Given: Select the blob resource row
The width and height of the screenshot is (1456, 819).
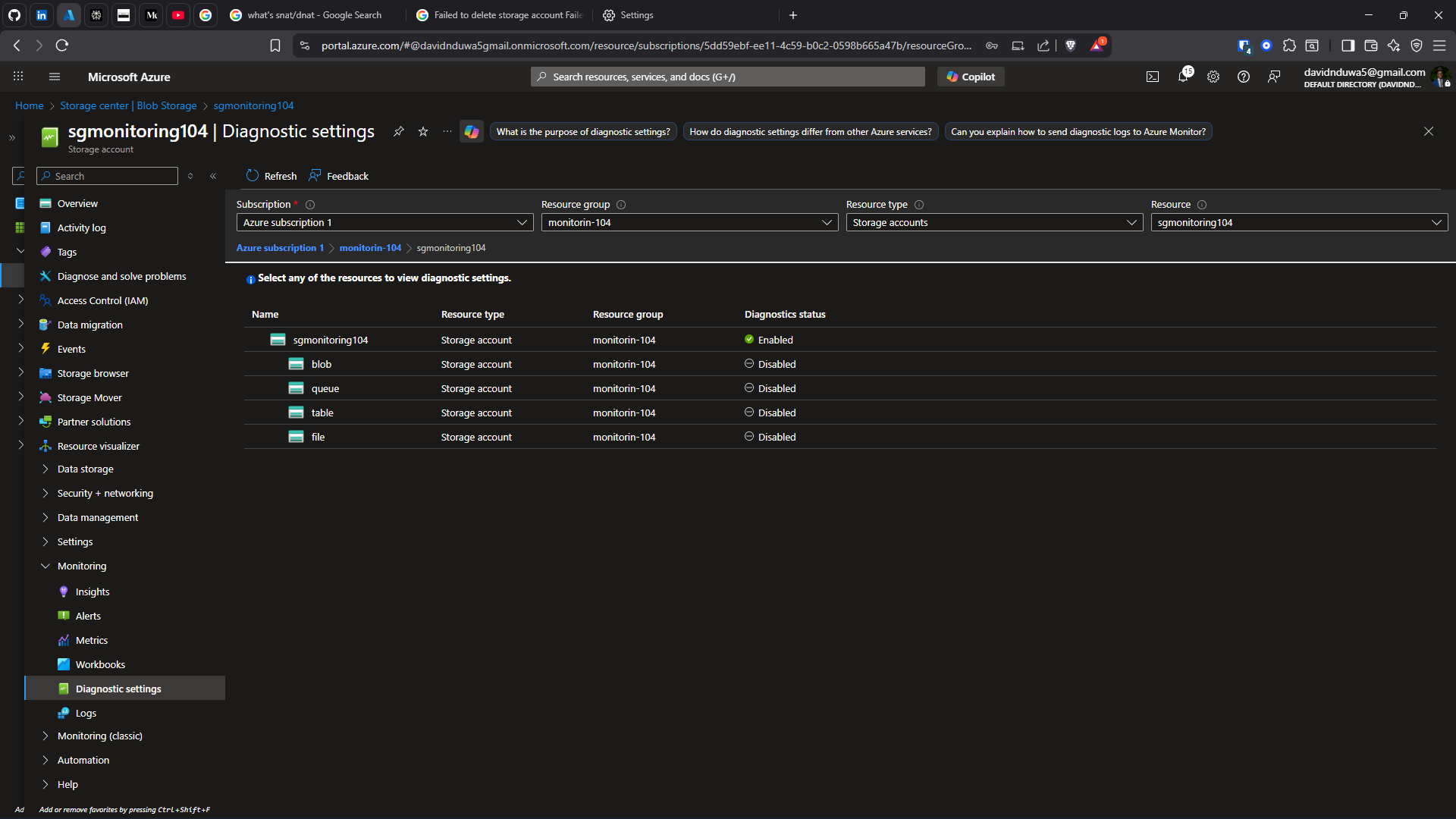Looking at the screenshot, I should [840, 364].
